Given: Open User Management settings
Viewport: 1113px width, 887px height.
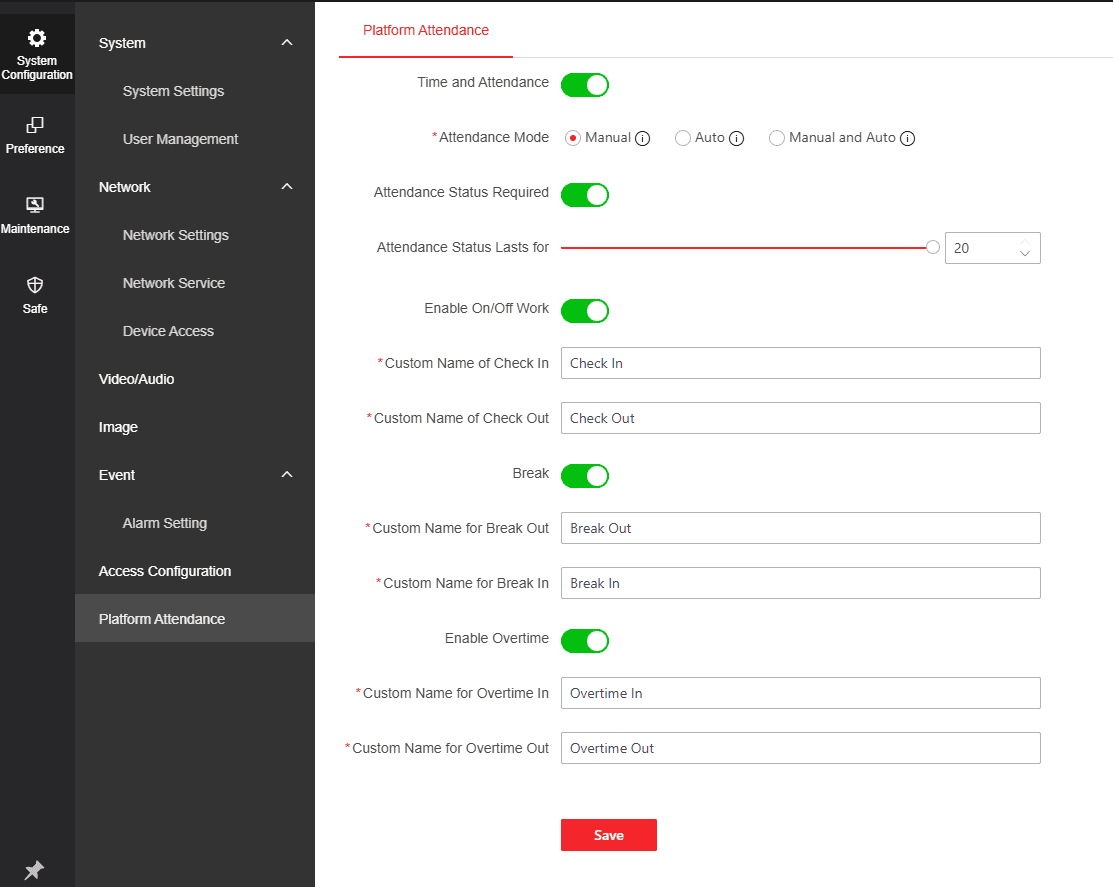Looking at the screenshot, I should [180, 139].
